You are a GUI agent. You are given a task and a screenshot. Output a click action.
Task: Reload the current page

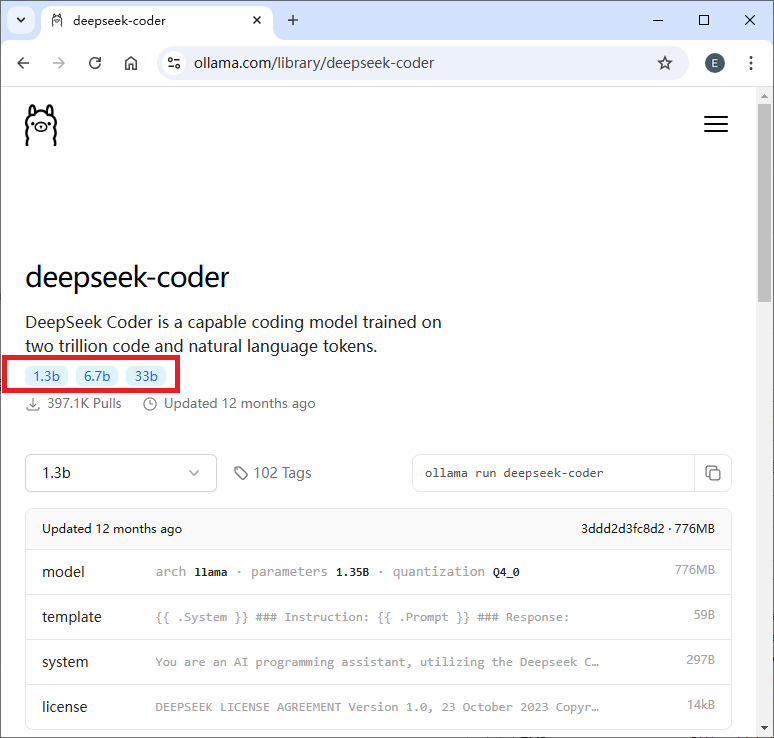pyautogui.click(x=95, y=63)
